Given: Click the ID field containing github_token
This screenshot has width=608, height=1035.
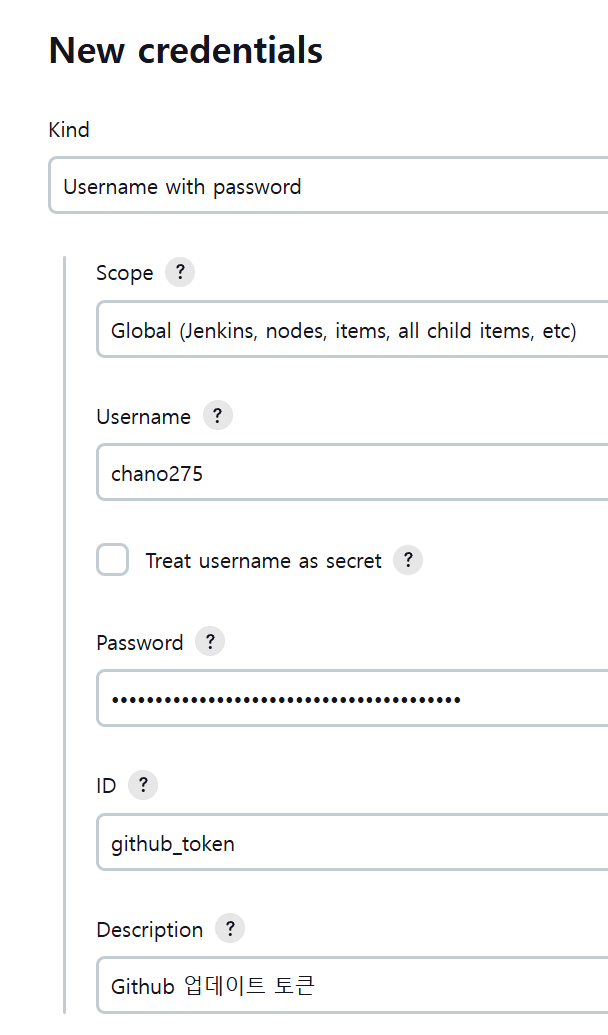Looking at the screenshot, I should [352, 843].
